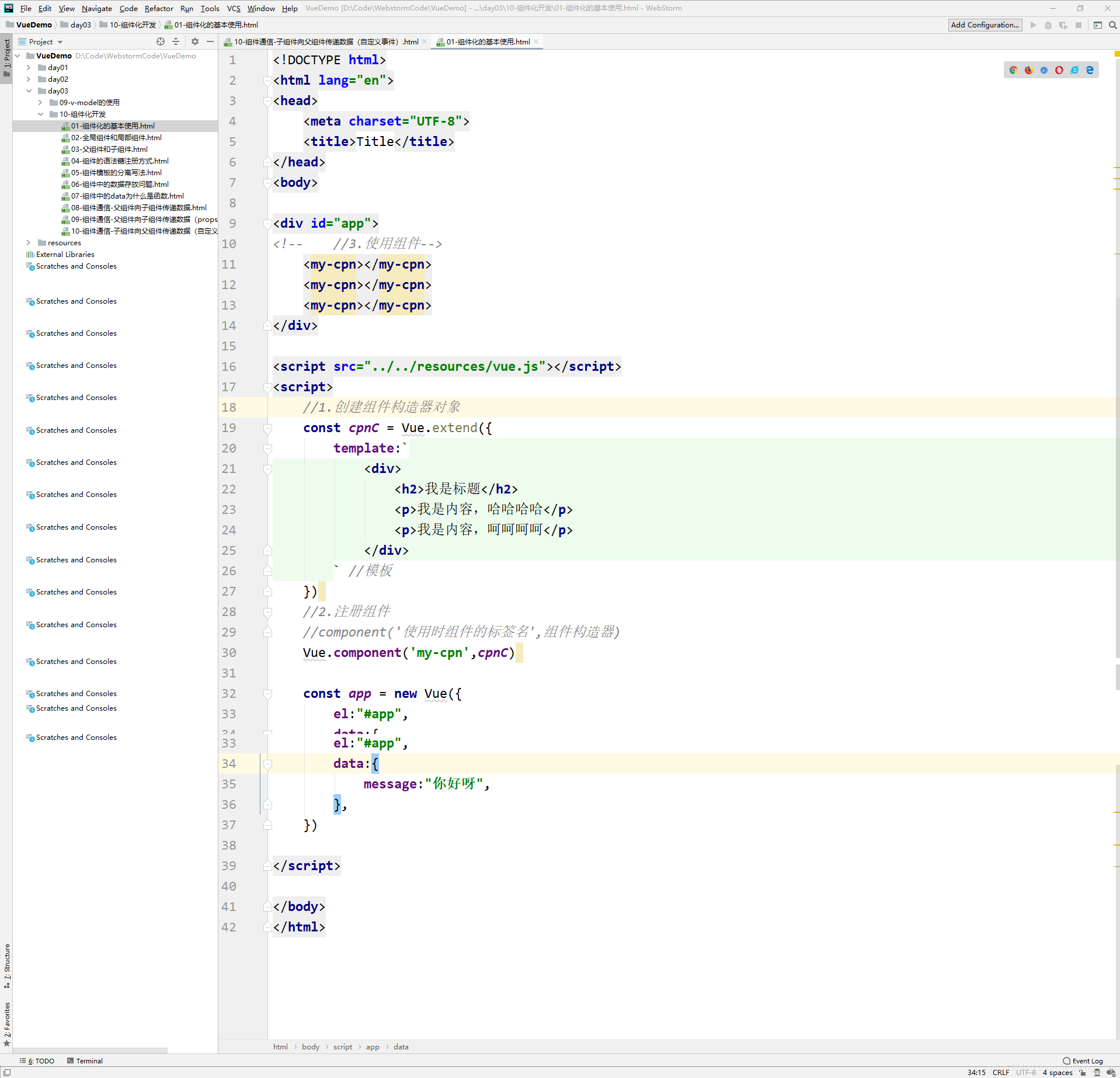This screenshot has height=1078, width=1120.
Task: Open file in Firefox browser
Action: click(x=1029, y=70)
